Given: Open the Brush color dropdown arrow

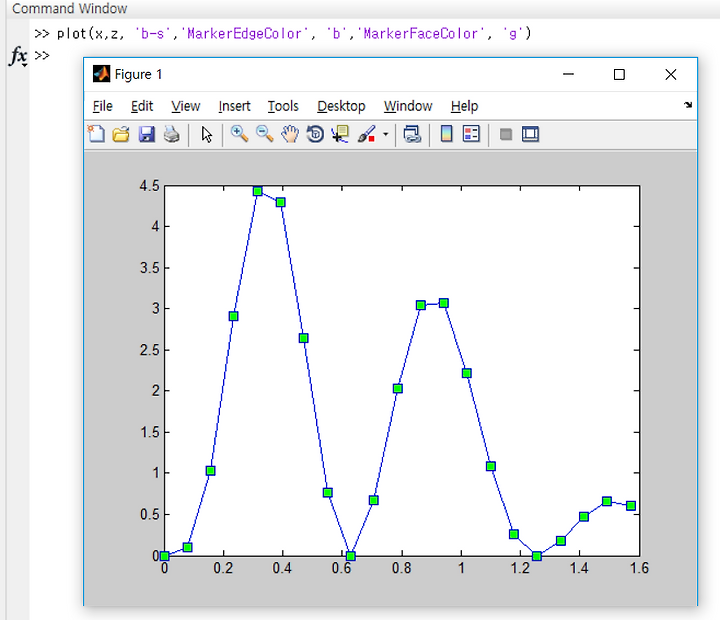Looking at the screenshot, I should tap(386, 135).
